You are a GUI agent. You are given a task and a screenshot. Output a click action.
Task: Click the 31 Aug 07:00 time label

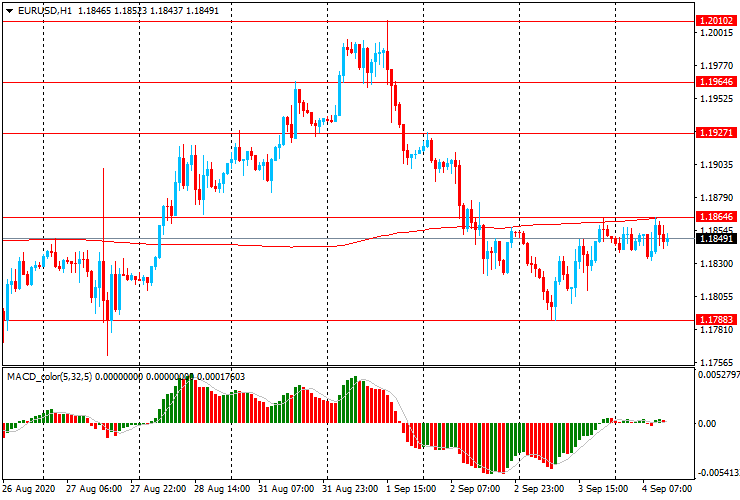(x=286, y=489)
